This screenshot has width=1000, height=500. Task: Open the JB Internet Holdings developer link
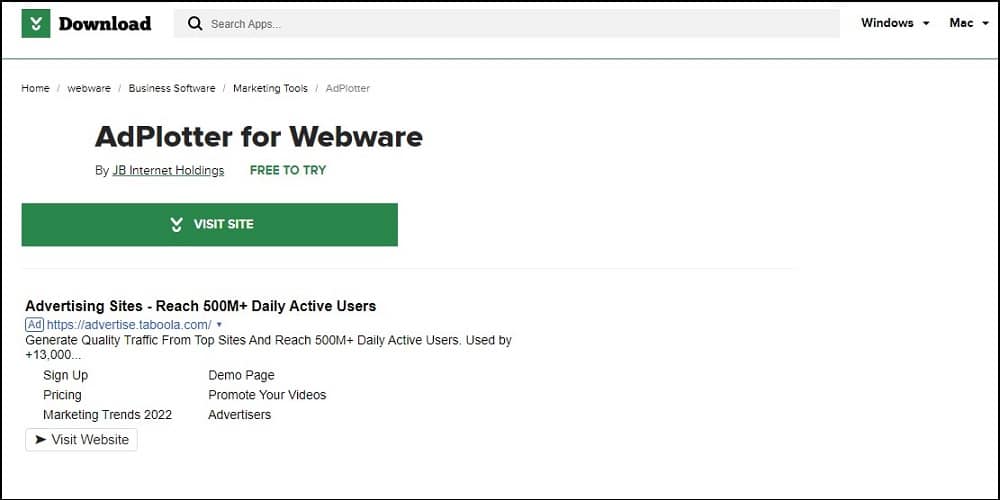point(168,170)
